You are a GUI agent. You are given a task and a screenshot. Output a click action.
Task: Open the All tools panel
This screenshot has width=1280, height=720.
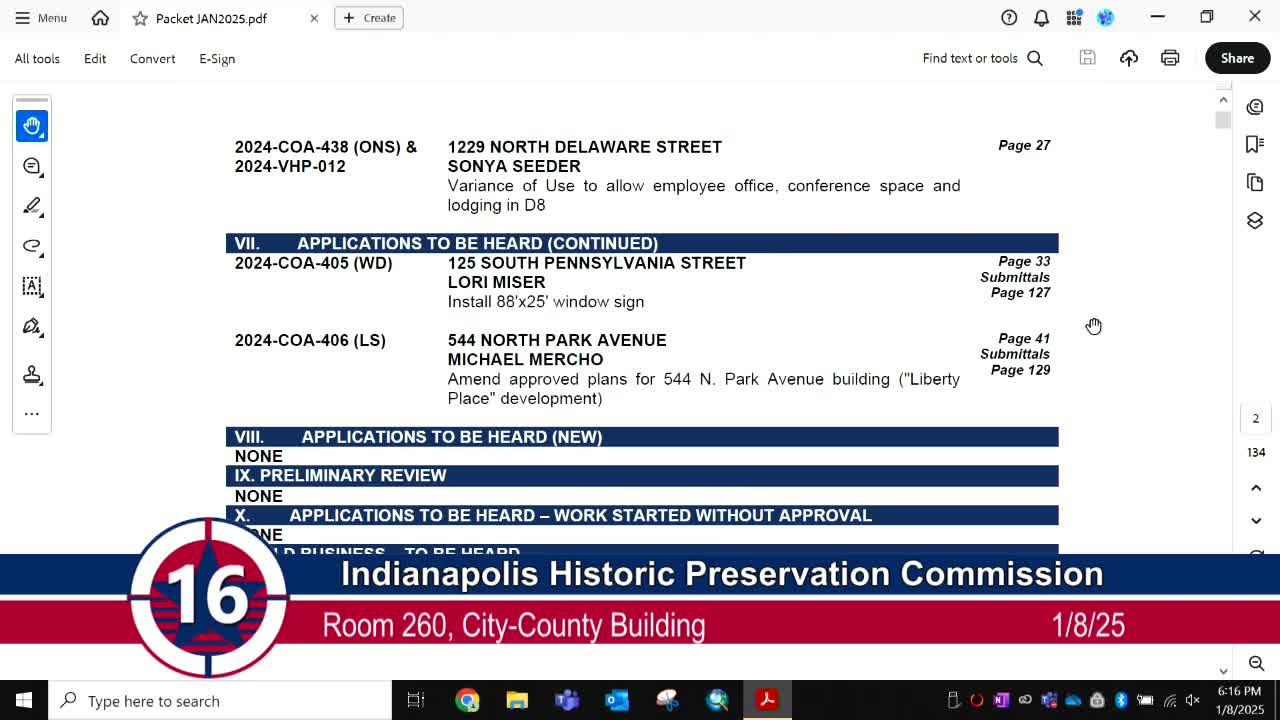click(x=37, y=59)
